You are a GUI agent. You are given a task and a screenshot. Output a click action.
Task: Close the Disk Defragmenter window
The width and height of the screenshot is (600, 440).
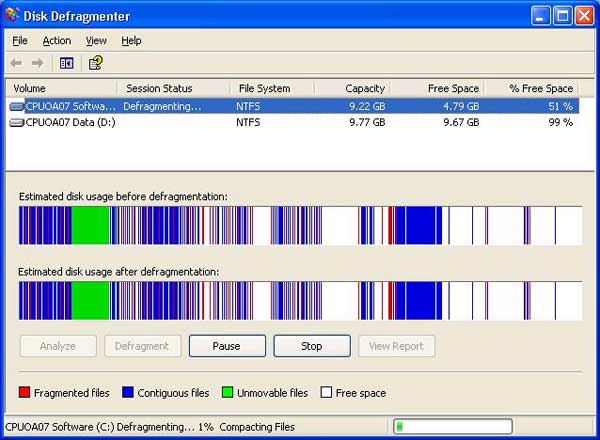point(584,16)
